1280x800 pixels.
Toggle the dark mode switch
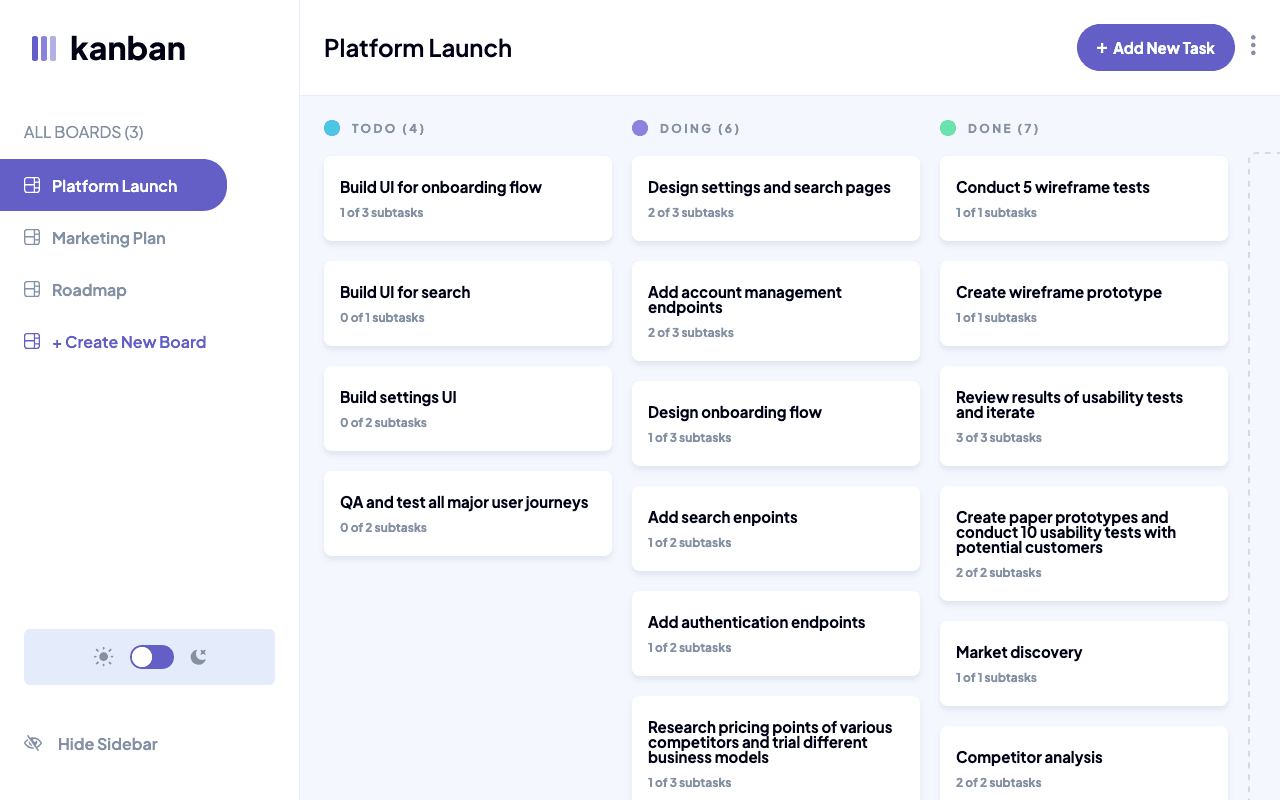tap(151, 656)
